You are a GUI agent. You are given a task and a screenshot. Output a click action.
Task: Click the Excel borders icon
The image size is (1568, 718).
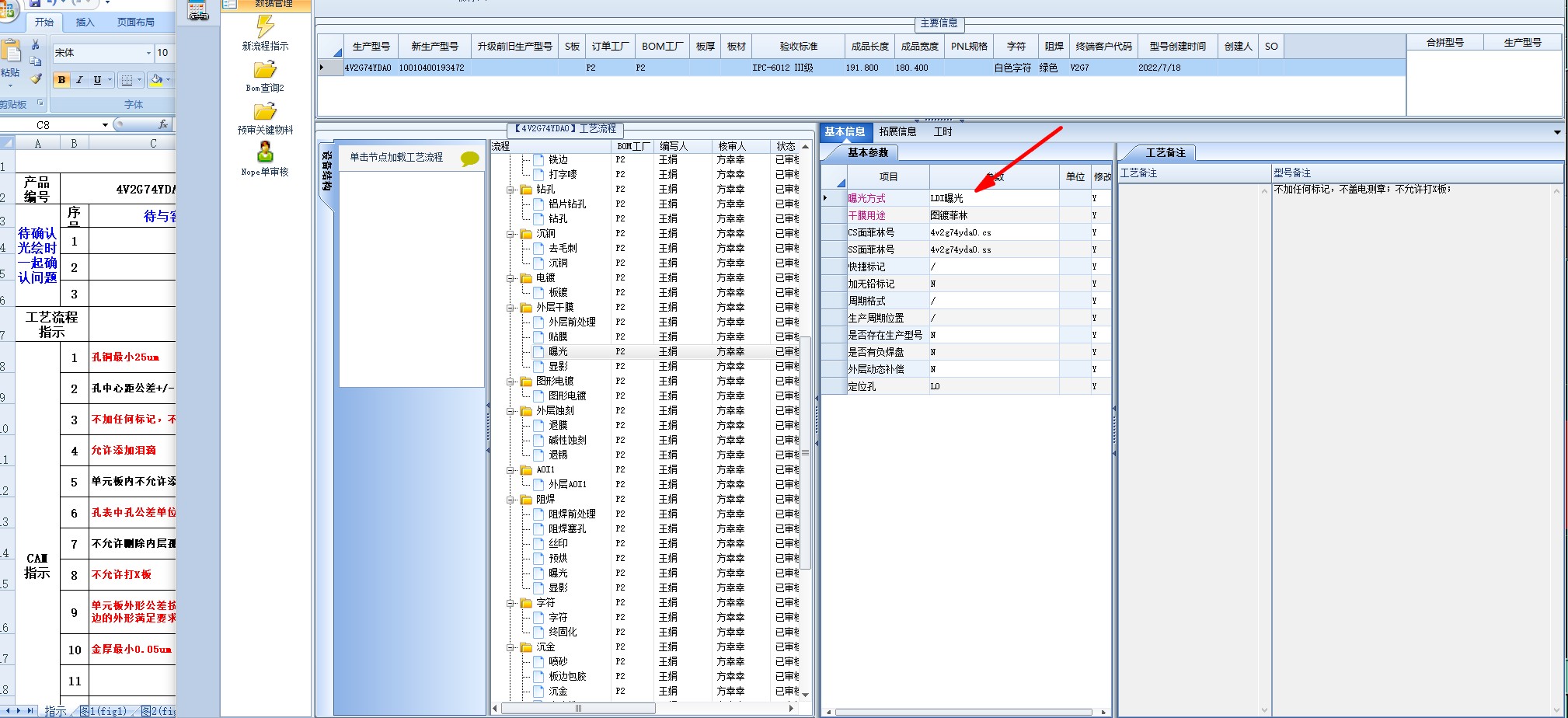click(x=127, y=80)
